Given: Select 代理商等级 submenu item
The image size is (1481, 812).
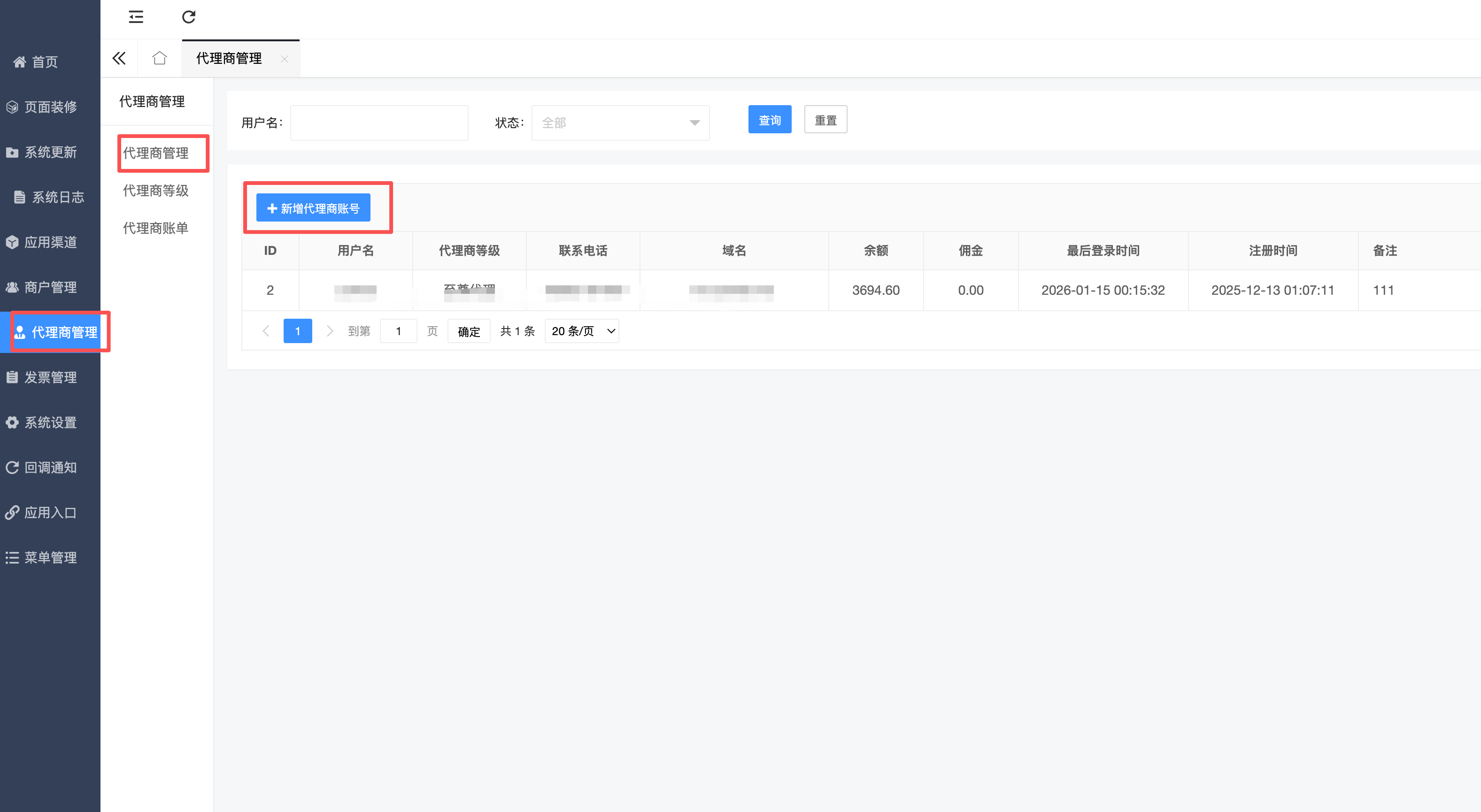Looking at the screenshot, I should [x=155, y=190].
